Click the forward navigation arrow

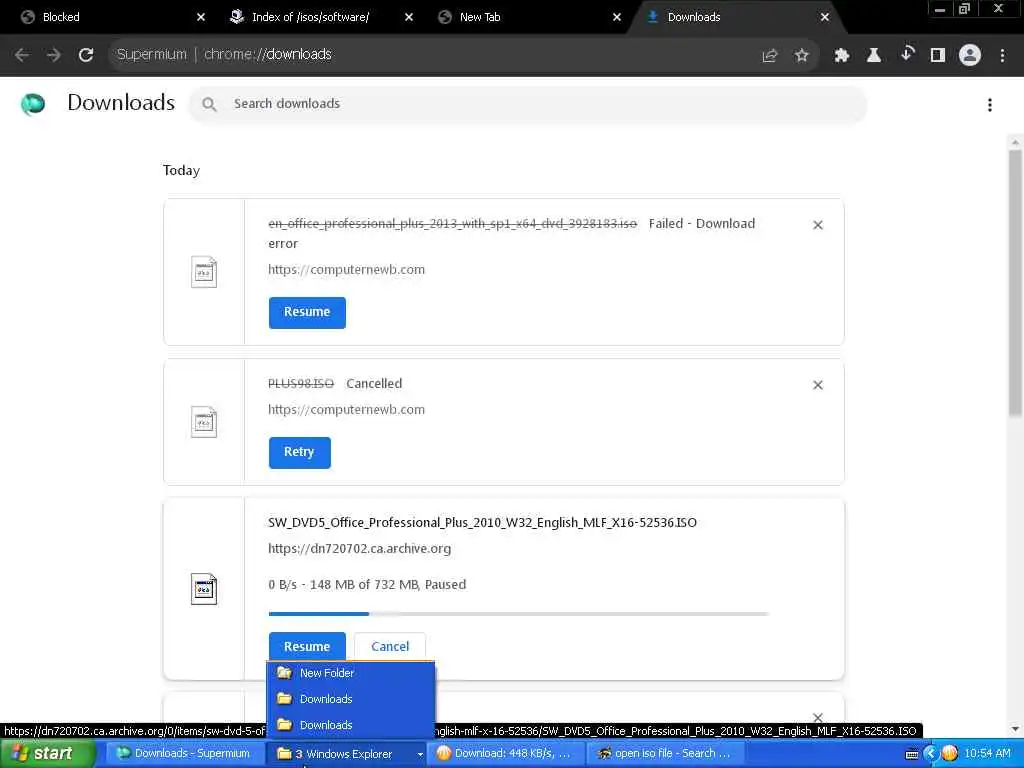pos(54,55)
